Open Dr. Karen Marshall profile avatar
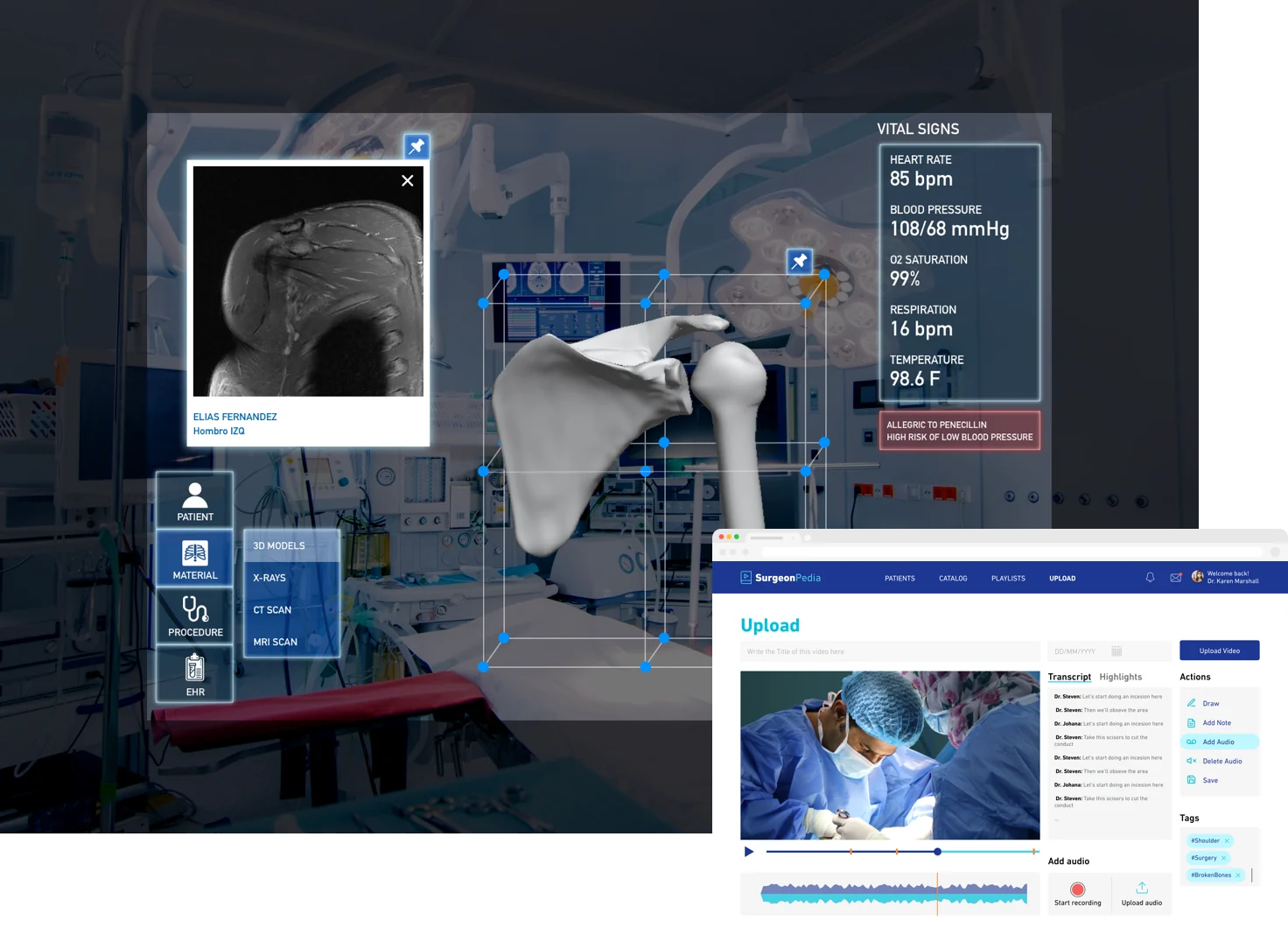The height and width of the screenshot is (928, 1288). [1198, 577]
